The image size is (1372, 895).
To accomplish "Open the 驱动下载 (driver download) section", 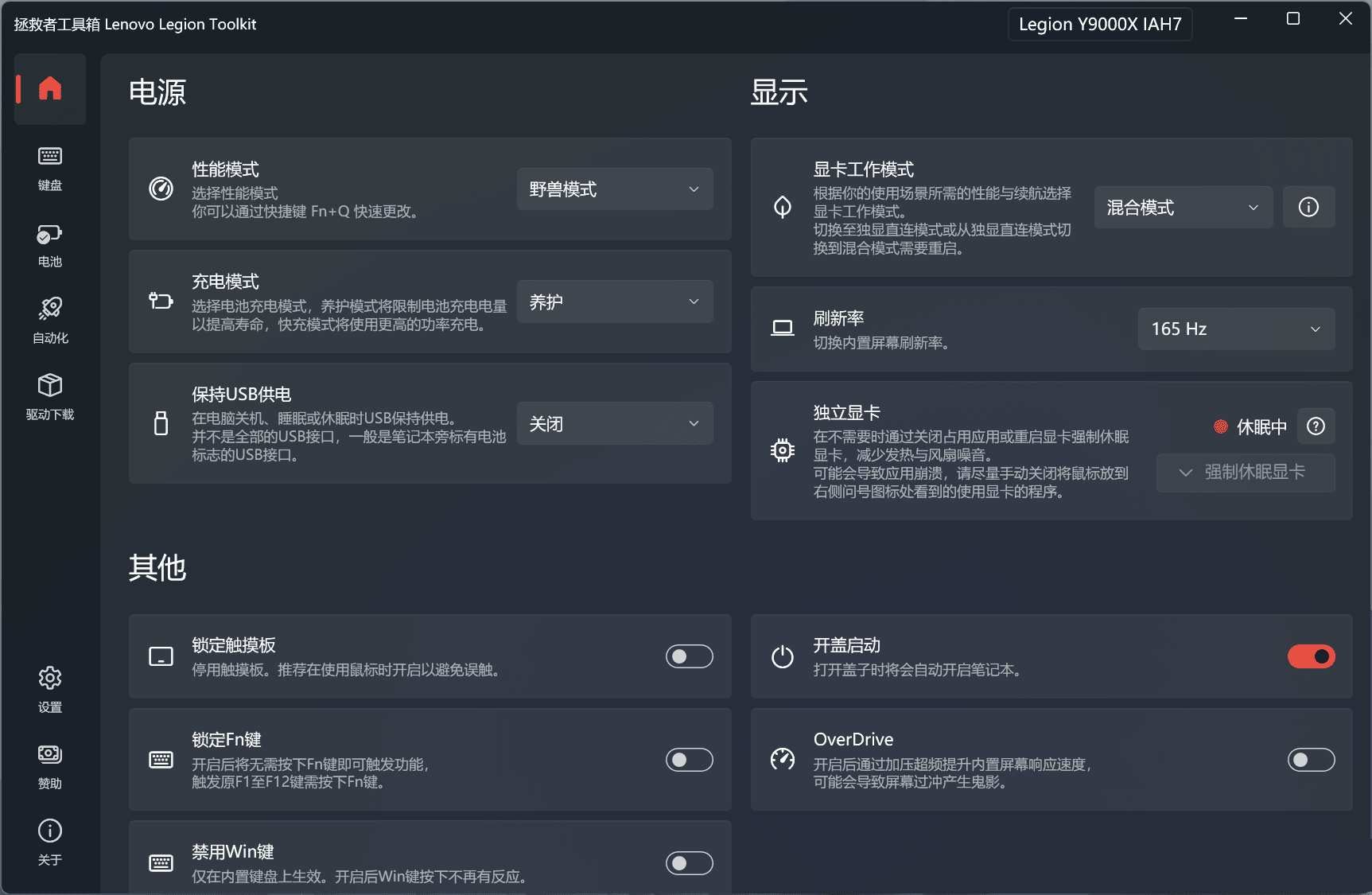I will (x=49, y=395).
